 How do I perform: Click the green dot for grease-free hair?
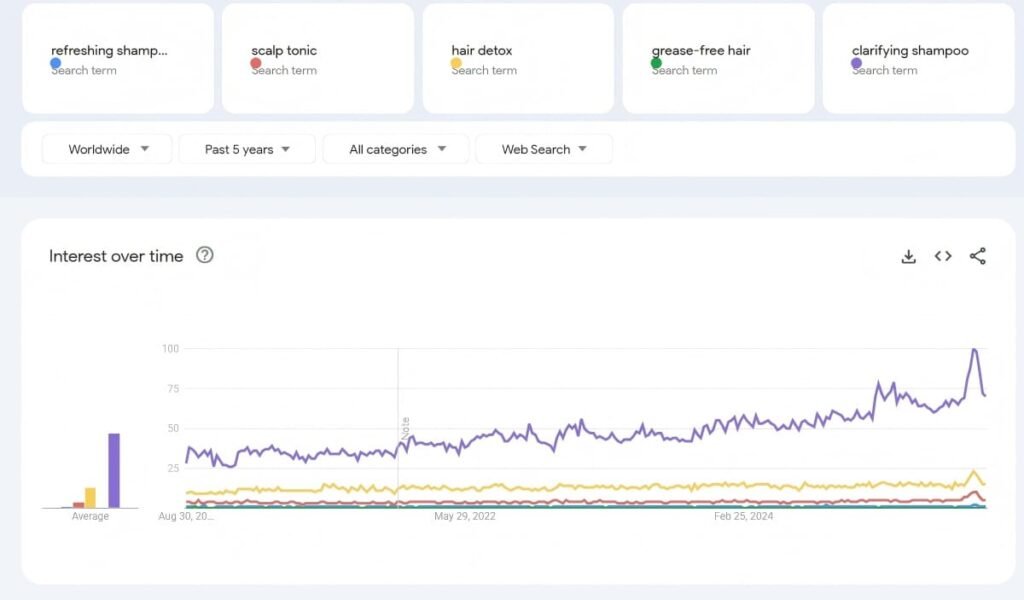coord(656,63)
